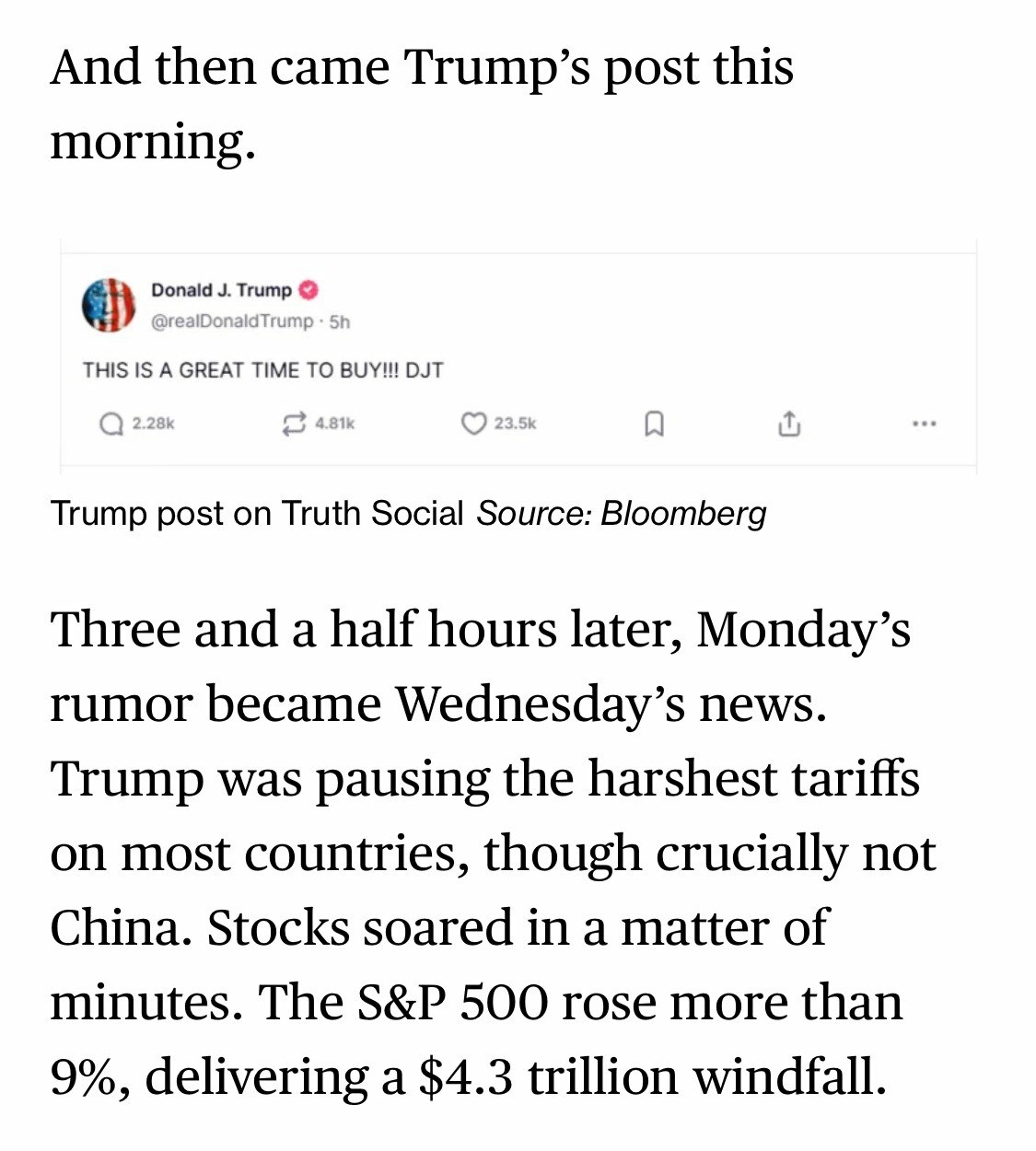Bookmark the Trump post
The width and height of the screenshot is (1036, 1151).
(x=653, y=424)
